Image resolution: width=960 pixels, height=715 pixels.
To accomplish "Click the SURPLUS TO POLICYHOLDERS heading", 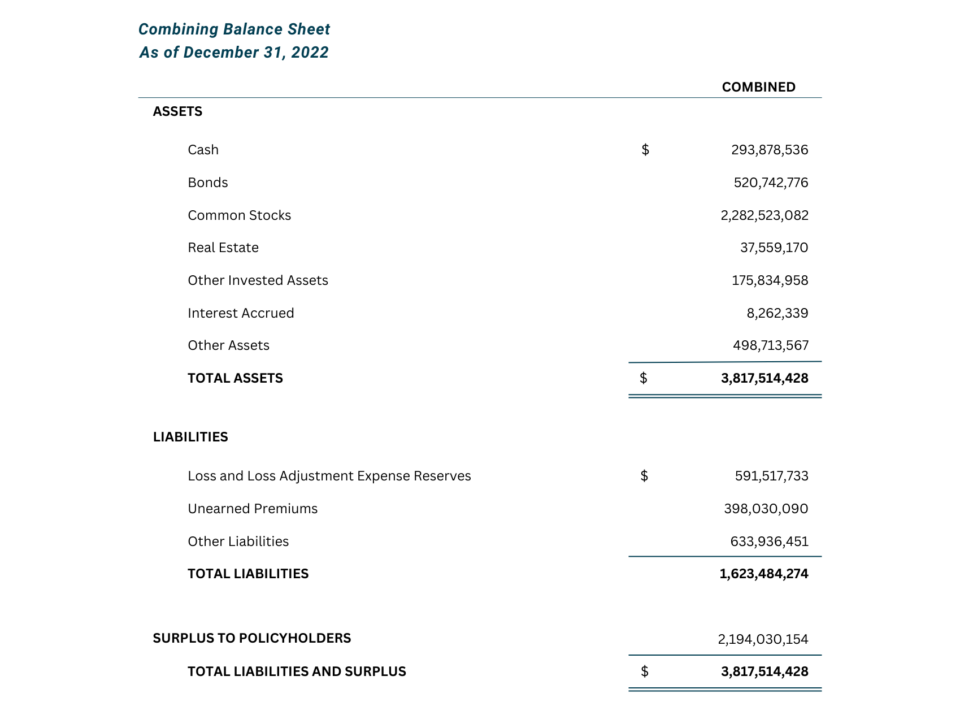I will 252,638.
